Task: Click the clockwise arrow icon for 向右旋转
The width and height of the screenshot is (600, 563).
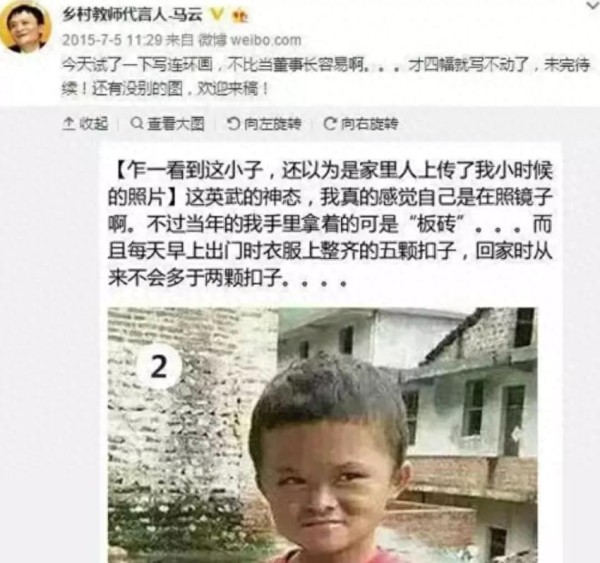Action: tap(330, 124)
